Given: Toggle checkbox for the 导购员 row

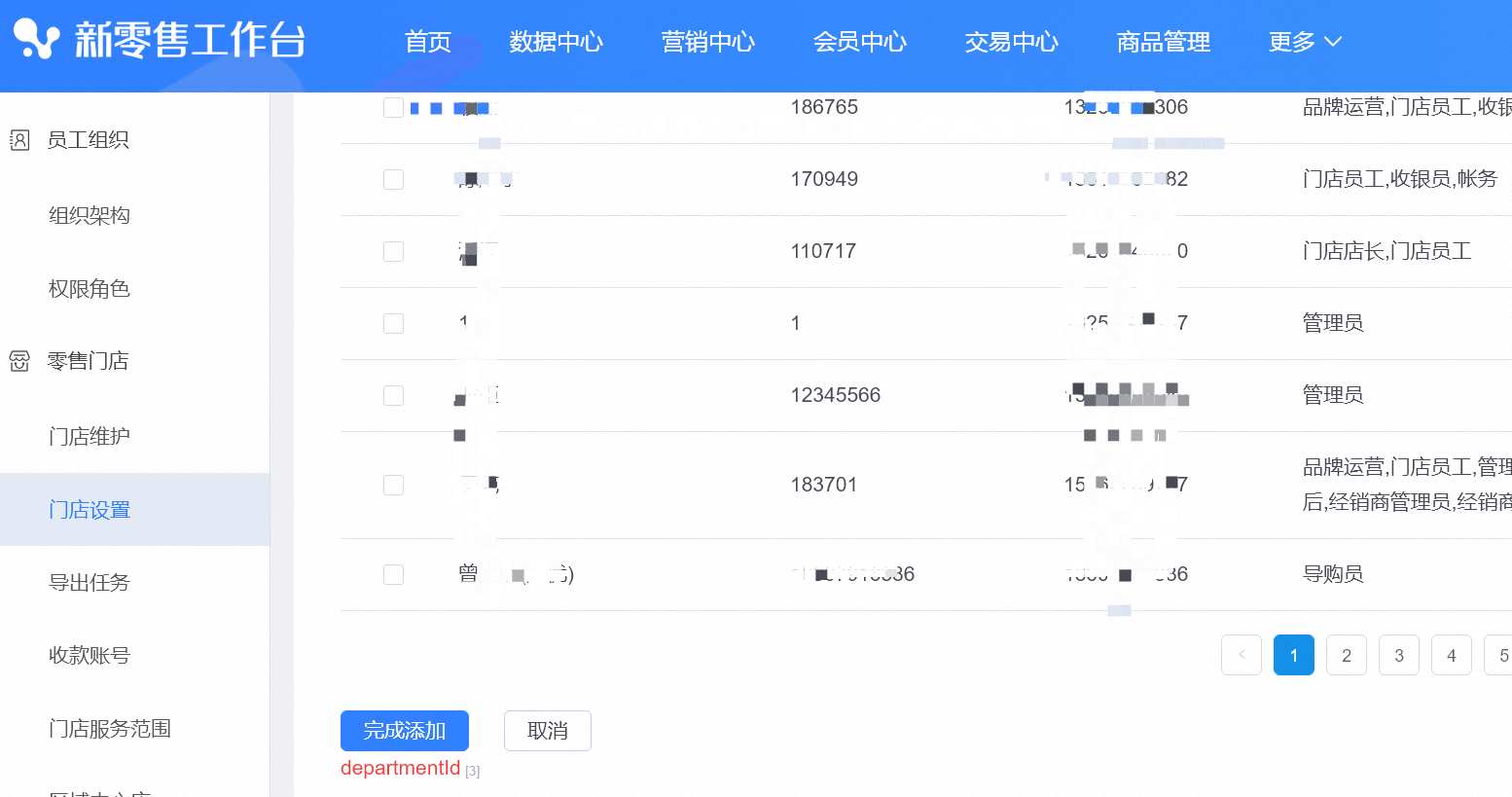Looking at the screenshot, I should tap(393, 575).
